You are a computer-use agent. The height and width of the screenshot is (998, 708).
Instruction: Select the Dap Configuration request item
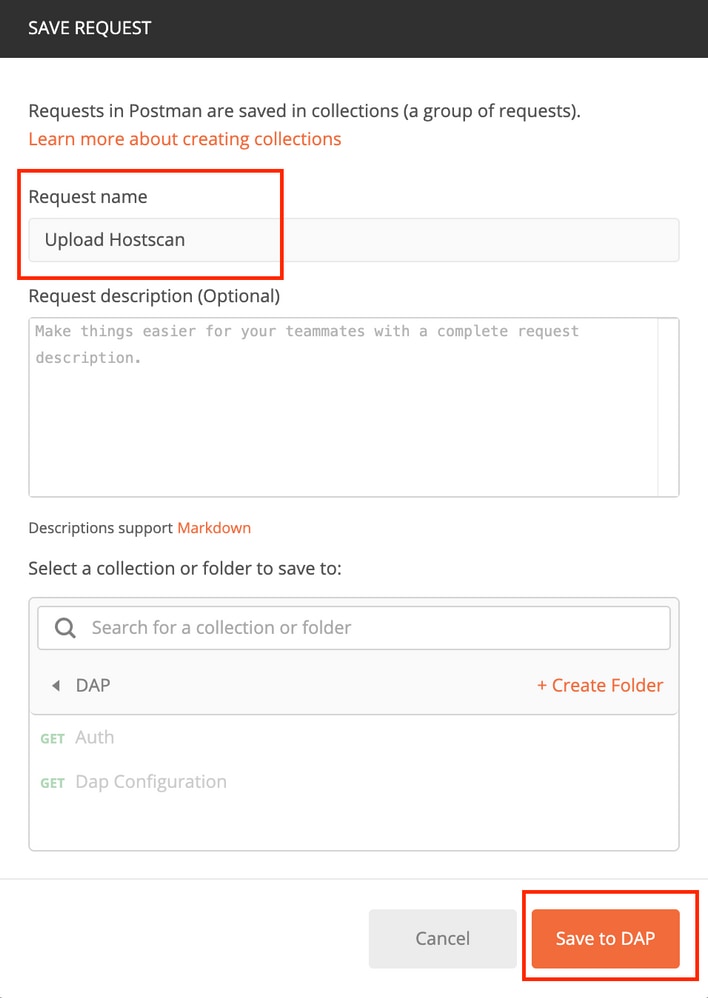(151, 782)
